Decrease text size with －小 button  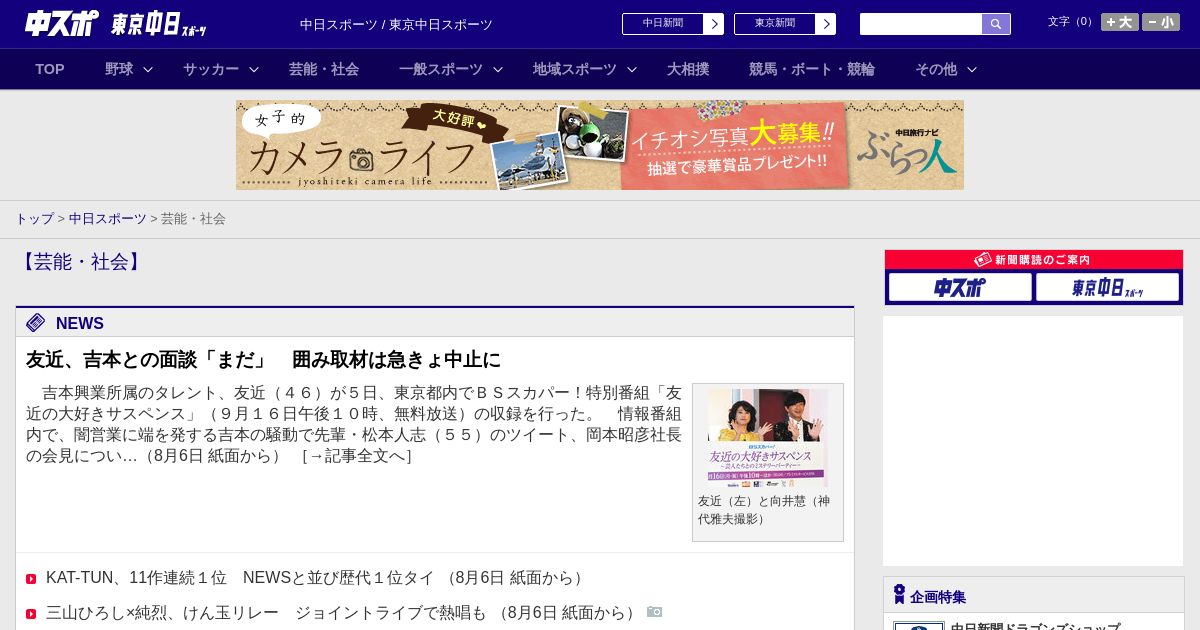[1161, 22]
